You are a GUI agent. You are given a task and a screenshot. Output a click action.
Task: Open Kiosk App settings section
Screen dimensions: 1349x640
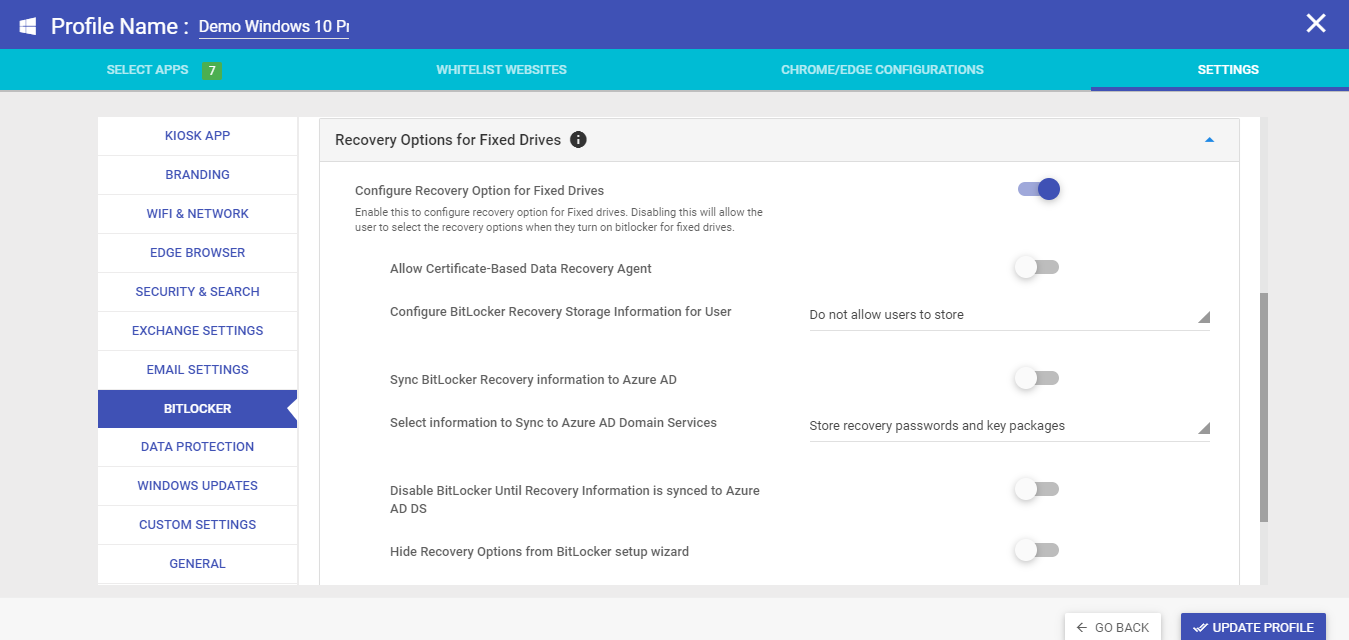[x=198, y=136]
